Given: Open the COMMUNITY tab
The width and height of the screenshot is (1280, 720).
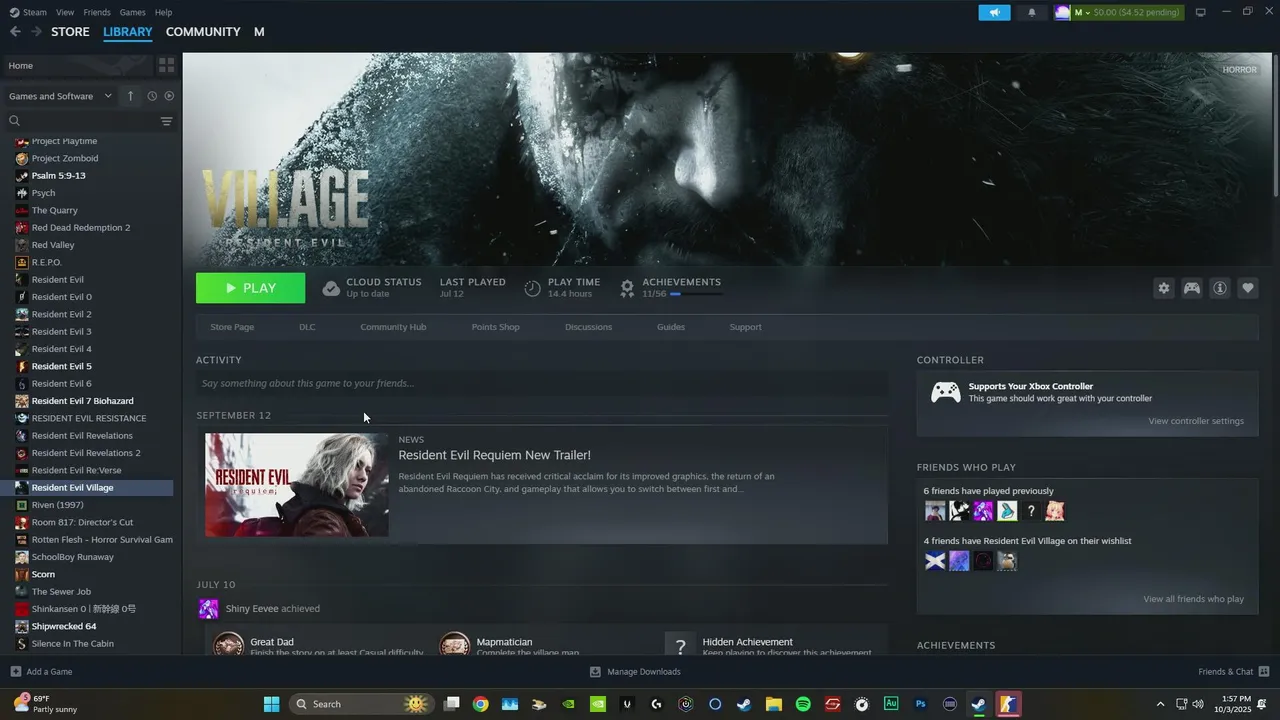Looking at the screenshot, I should [203, 32].
